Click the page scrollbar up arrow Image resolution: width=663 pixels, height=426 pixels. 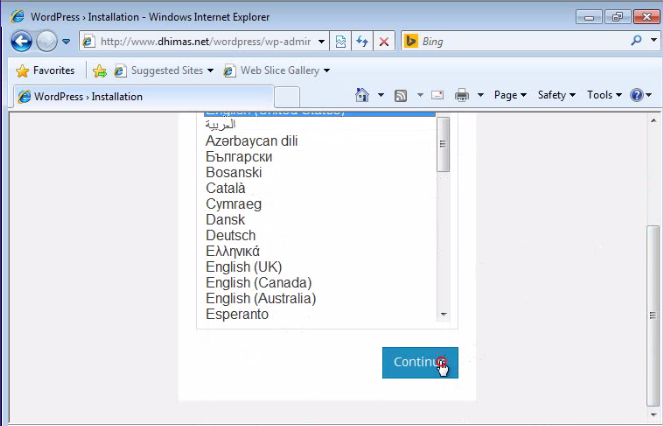653,121
